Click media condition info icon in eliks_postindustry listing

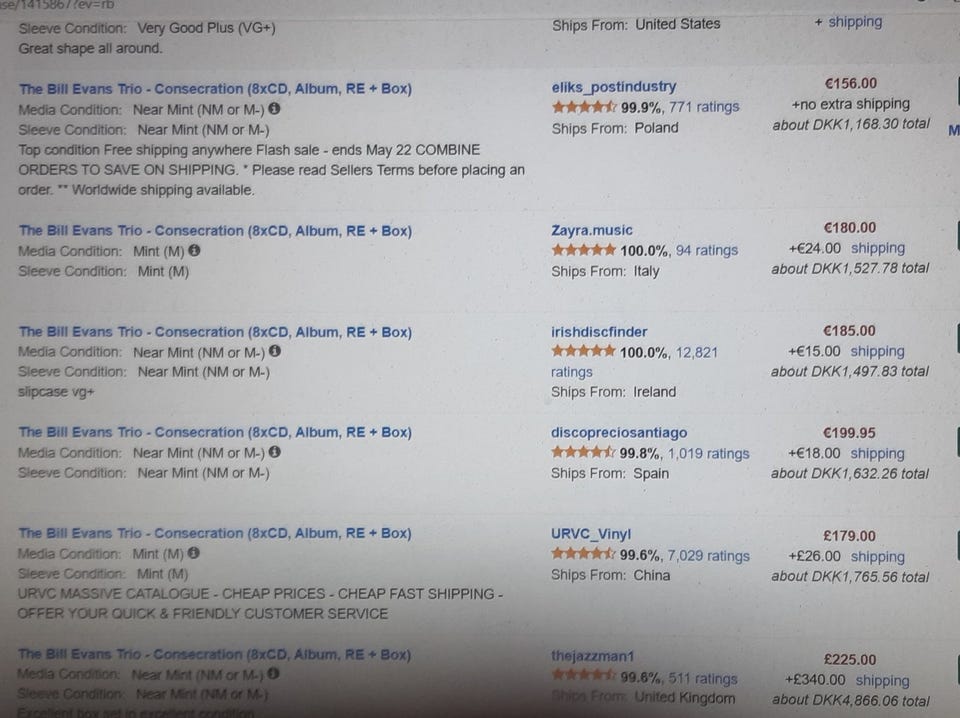point(275,109)
